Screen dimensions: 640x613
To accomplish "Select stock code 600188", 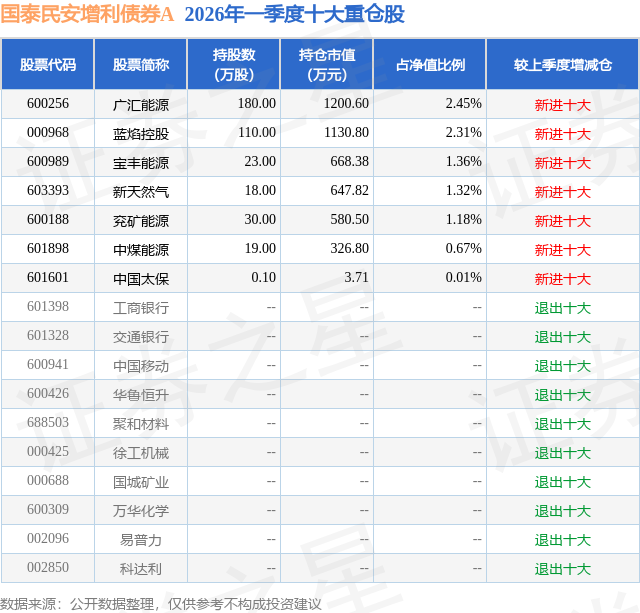I will (x=48, y=220).
